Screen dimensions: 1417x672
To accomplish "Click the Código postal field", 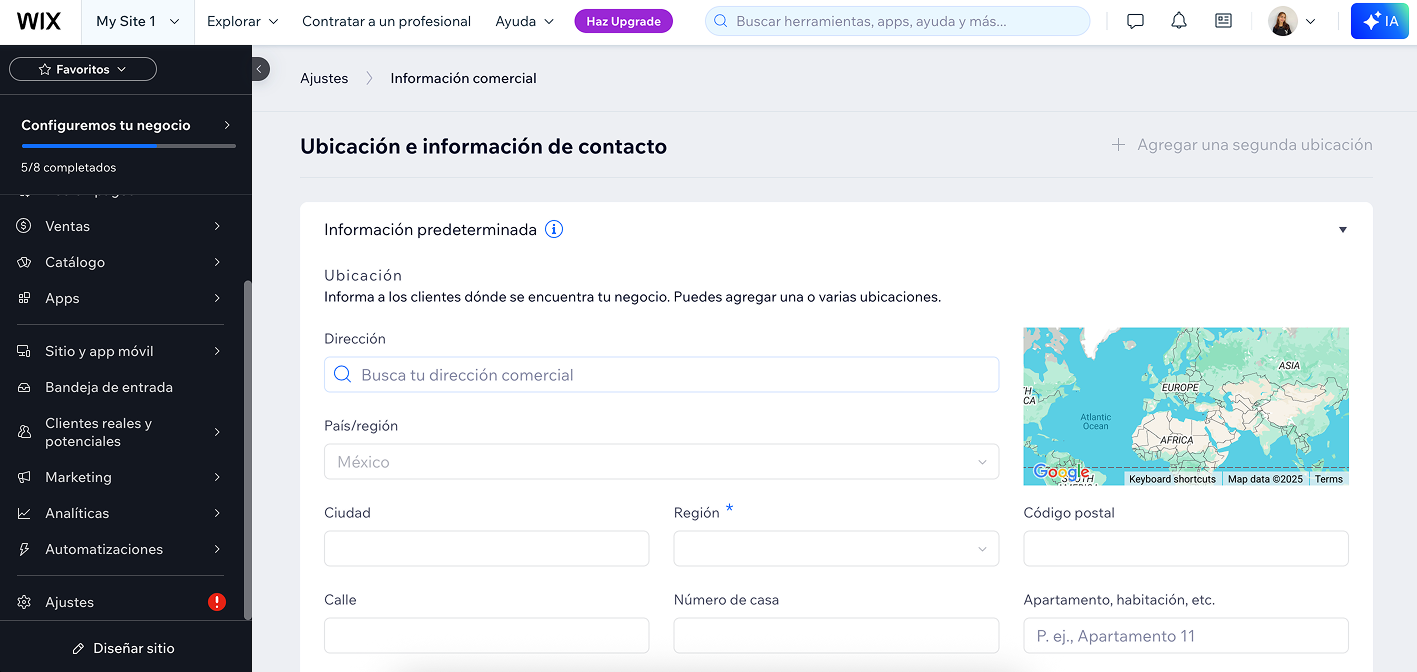I will [1186, 549].
